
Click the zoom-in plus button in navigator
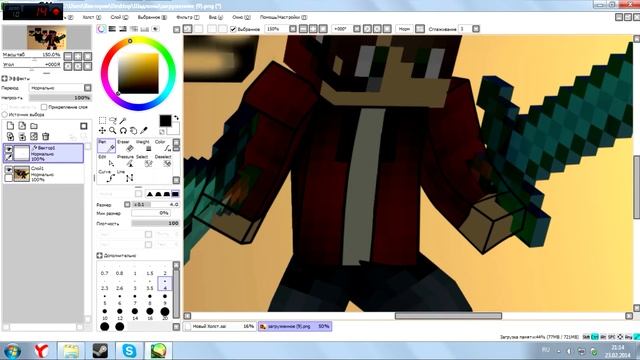[x=78, y=56]
